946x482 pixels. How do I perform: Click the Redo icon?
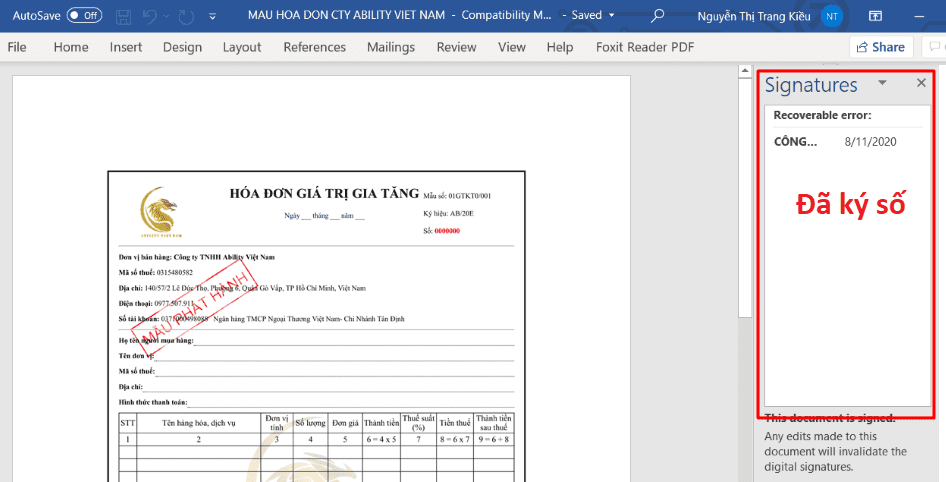pyautogui.click(x=186, y=16)
